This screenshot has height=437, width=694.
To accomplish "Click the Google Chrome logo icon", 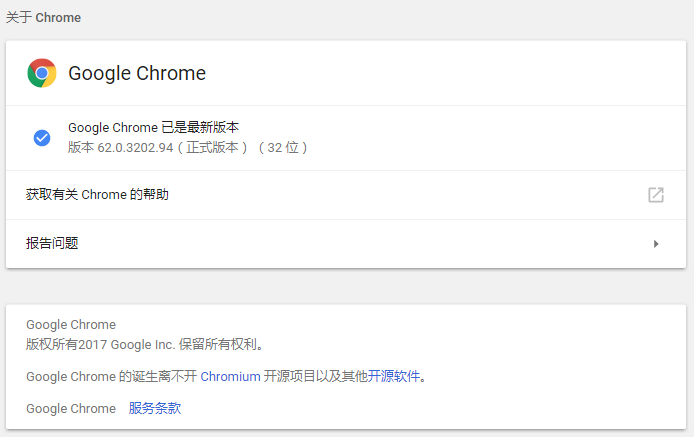I will 42,73.
